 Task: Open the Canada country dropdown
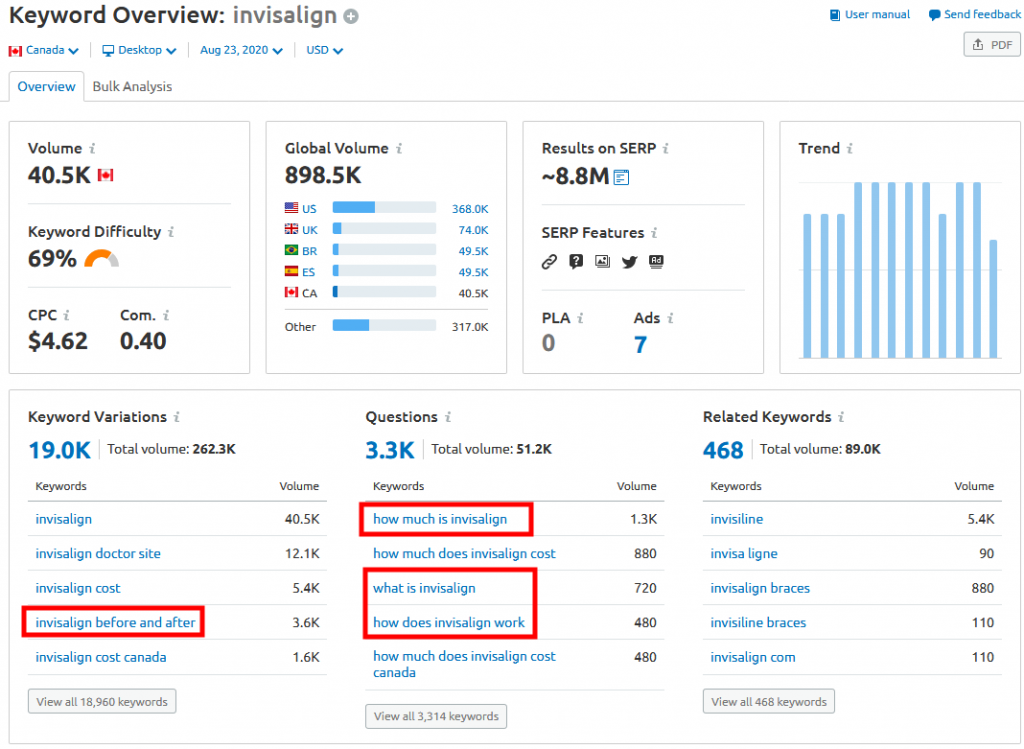[44, 50]
